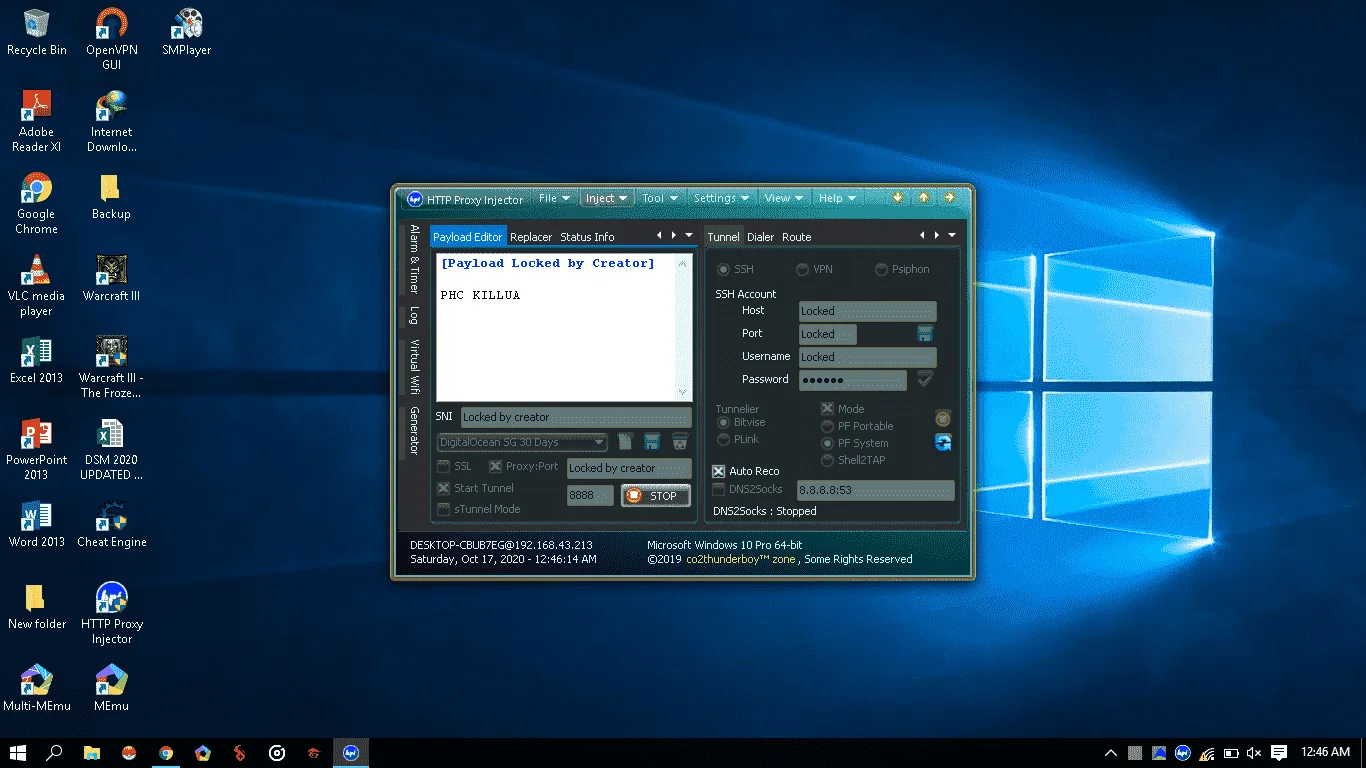The image size is (1366, 768).
Task: Switch to the Route tab
Action: click(796, 237)
